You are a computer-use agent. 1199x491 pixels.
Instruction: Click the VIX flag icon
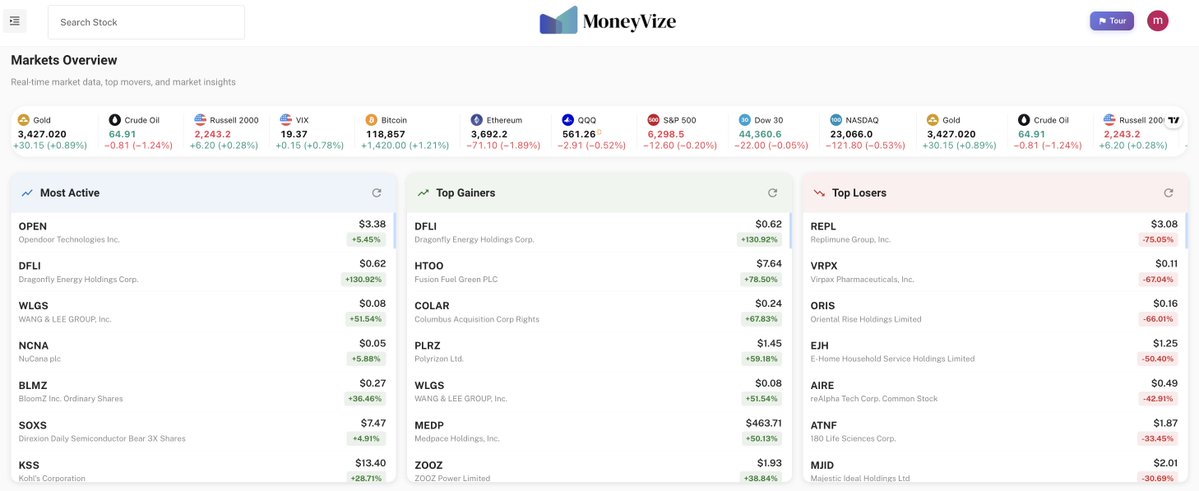286,120
